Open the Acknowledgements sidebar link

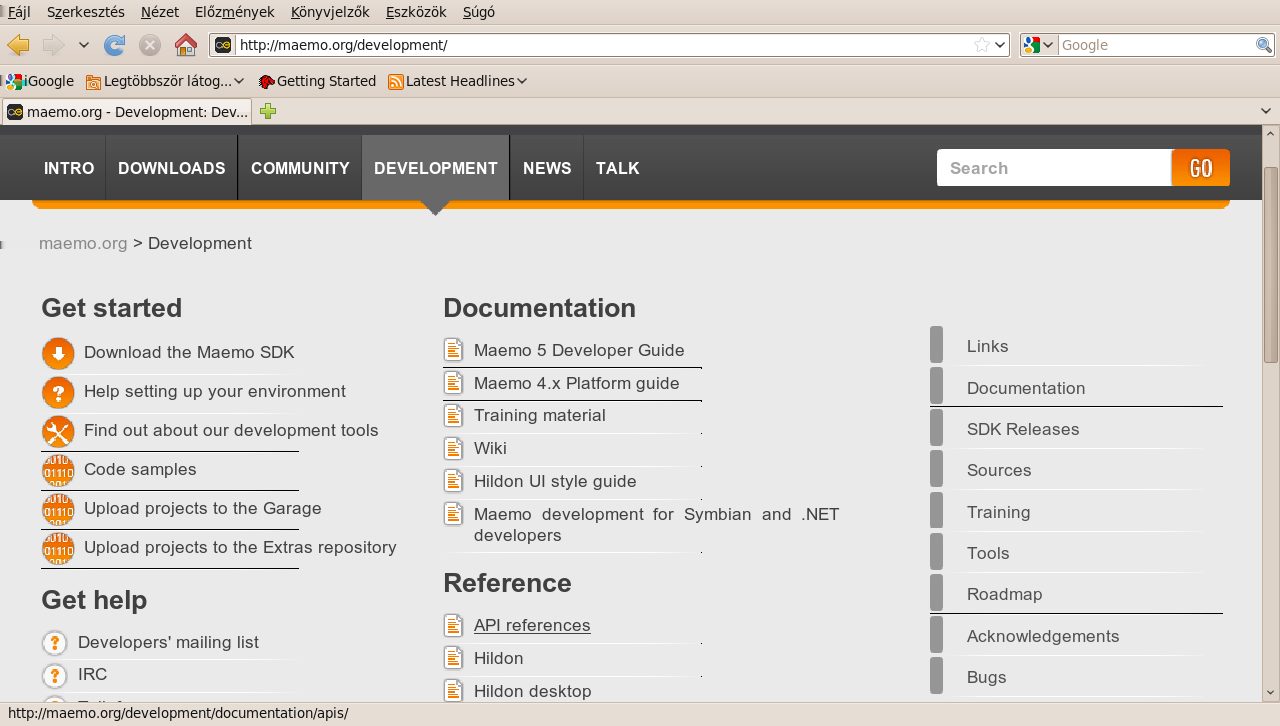(x=1043, y=636)
